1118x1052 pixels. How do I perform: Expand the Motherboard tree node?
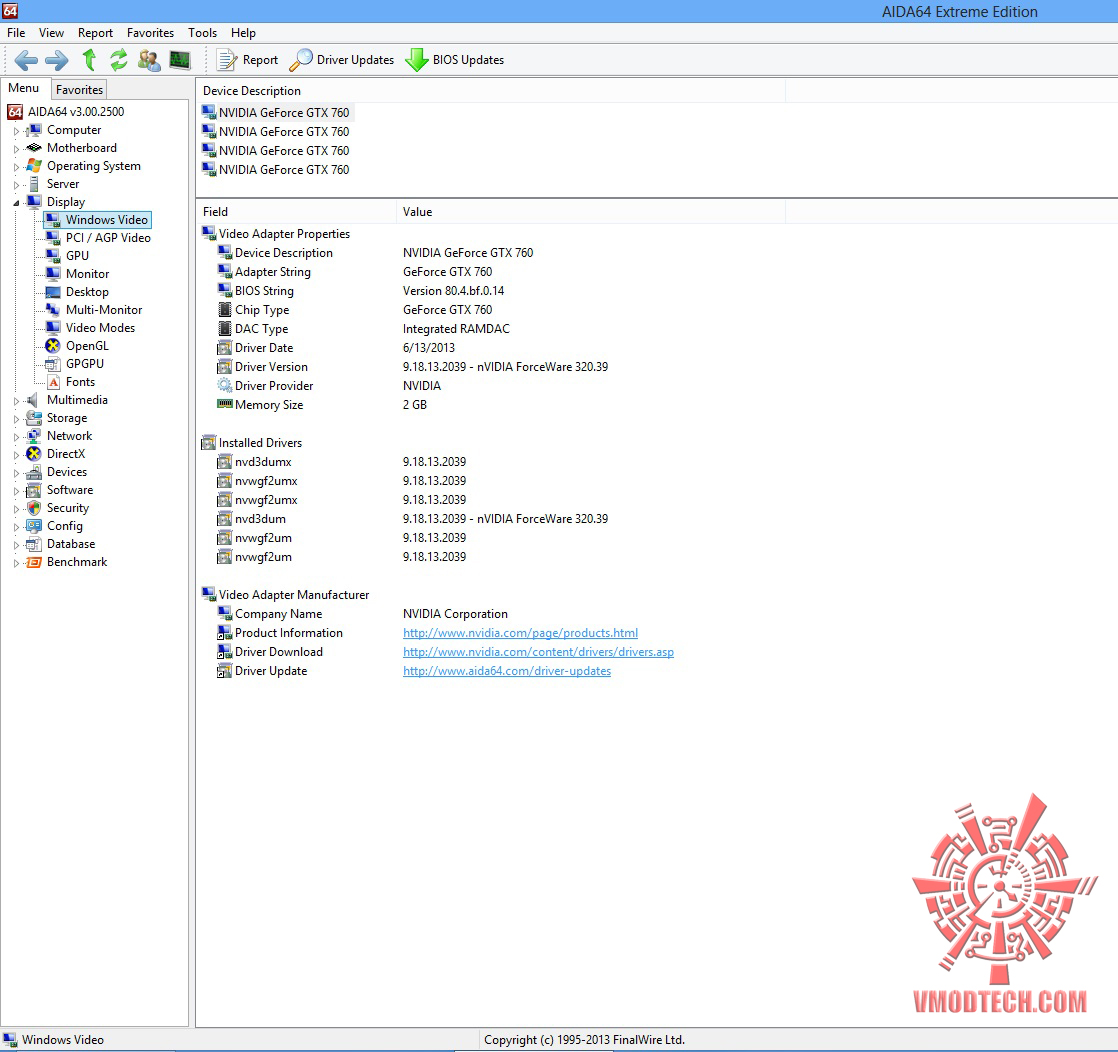tap(16, 148)
